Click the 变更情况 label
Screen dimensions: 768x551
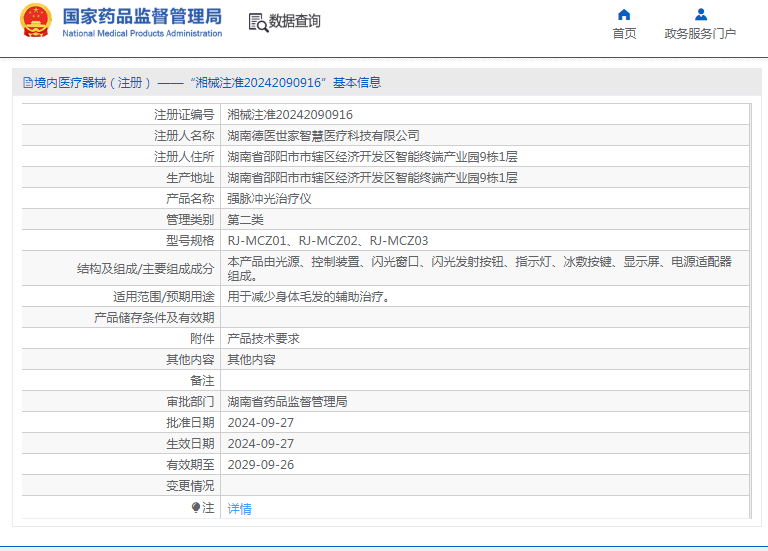[x=190, y=486]
